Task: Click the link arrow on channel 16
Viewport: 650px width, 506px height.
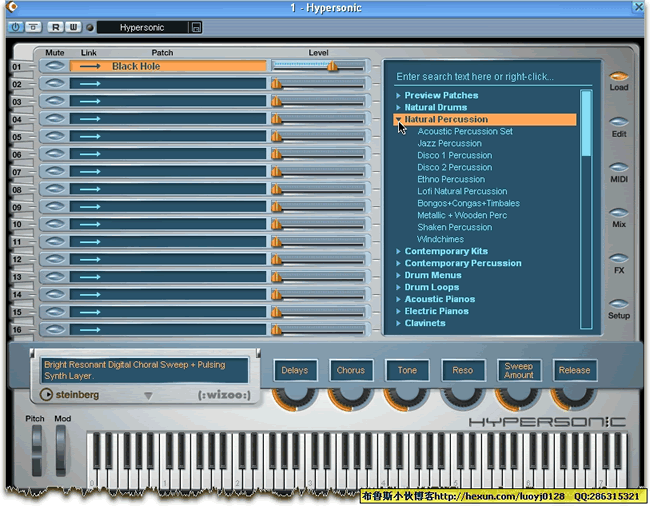Action: (90, 330)
